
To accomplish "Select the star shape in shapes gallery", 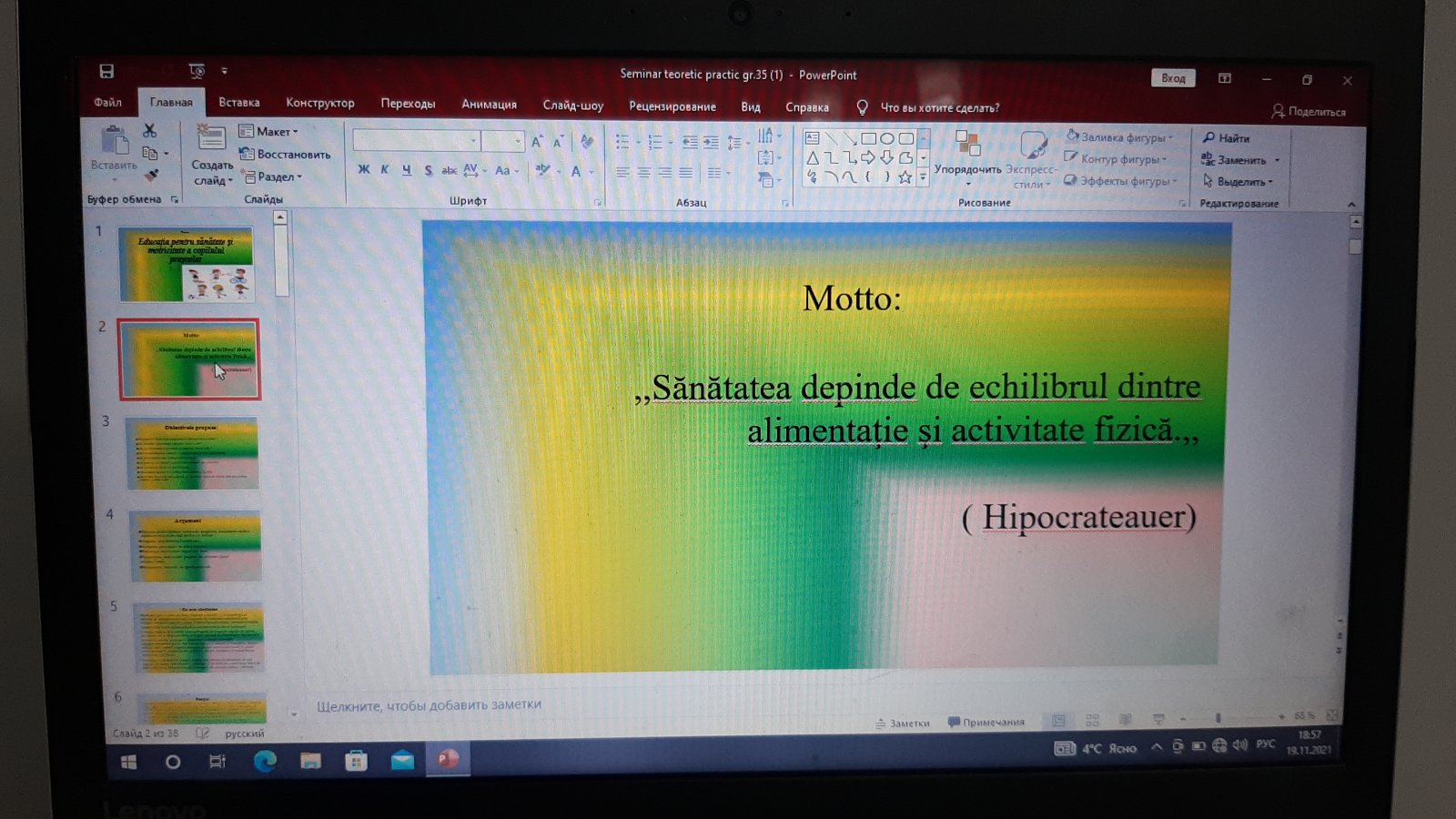I will (x=905, y=178).
